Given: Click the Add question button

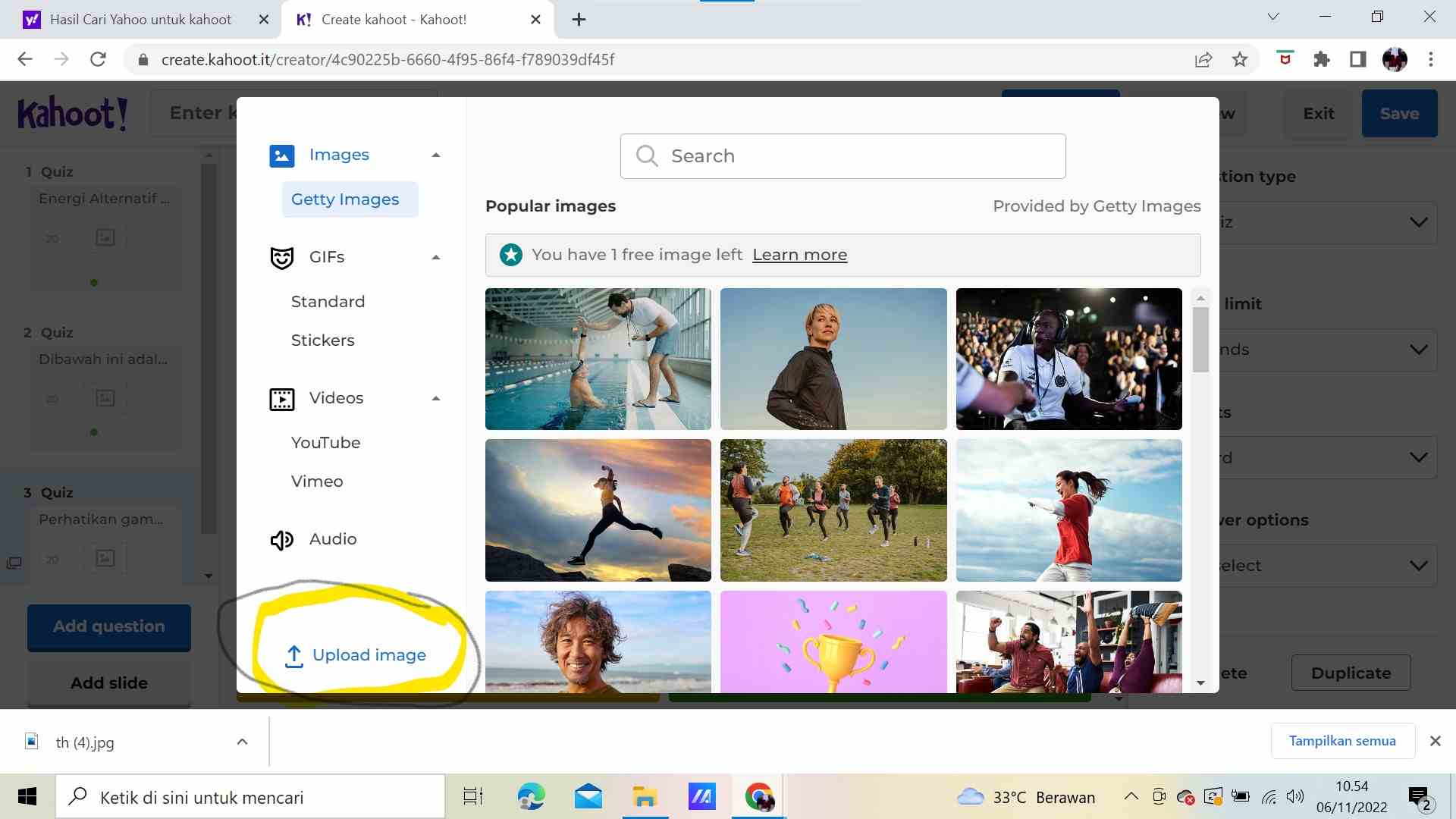Looking at the screenshot, I should (109, 628).
